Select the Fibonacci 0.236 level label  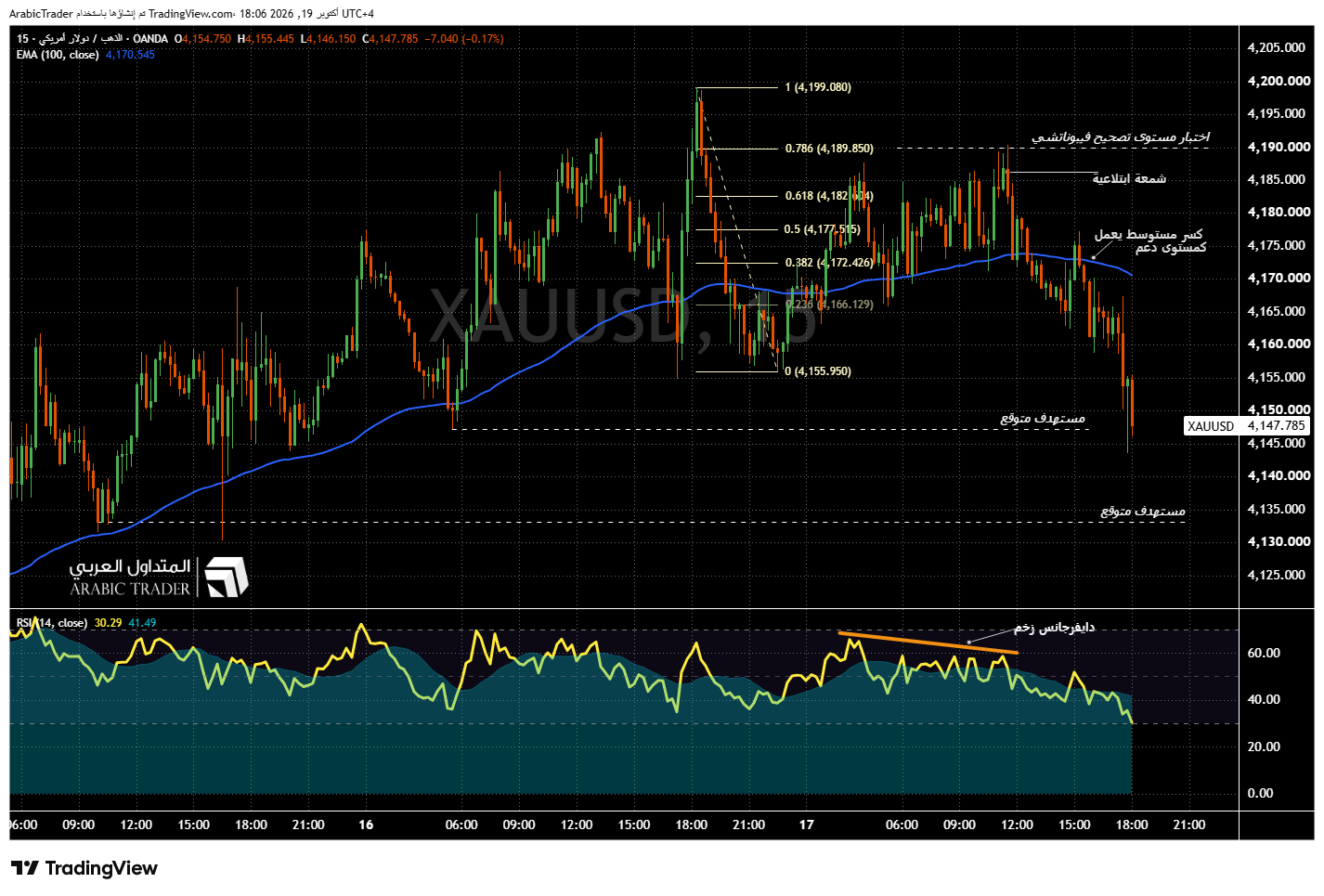click(829, 305)
